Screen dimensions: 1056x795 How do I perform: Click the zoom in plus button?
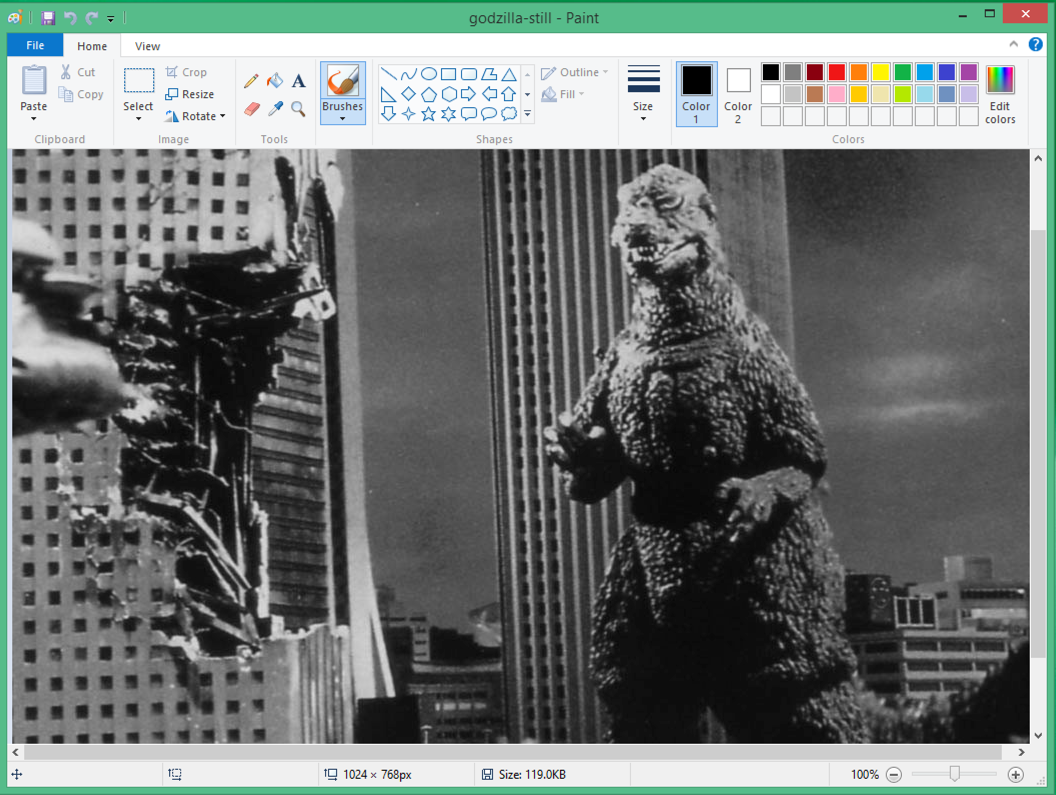click(1016, 775)
